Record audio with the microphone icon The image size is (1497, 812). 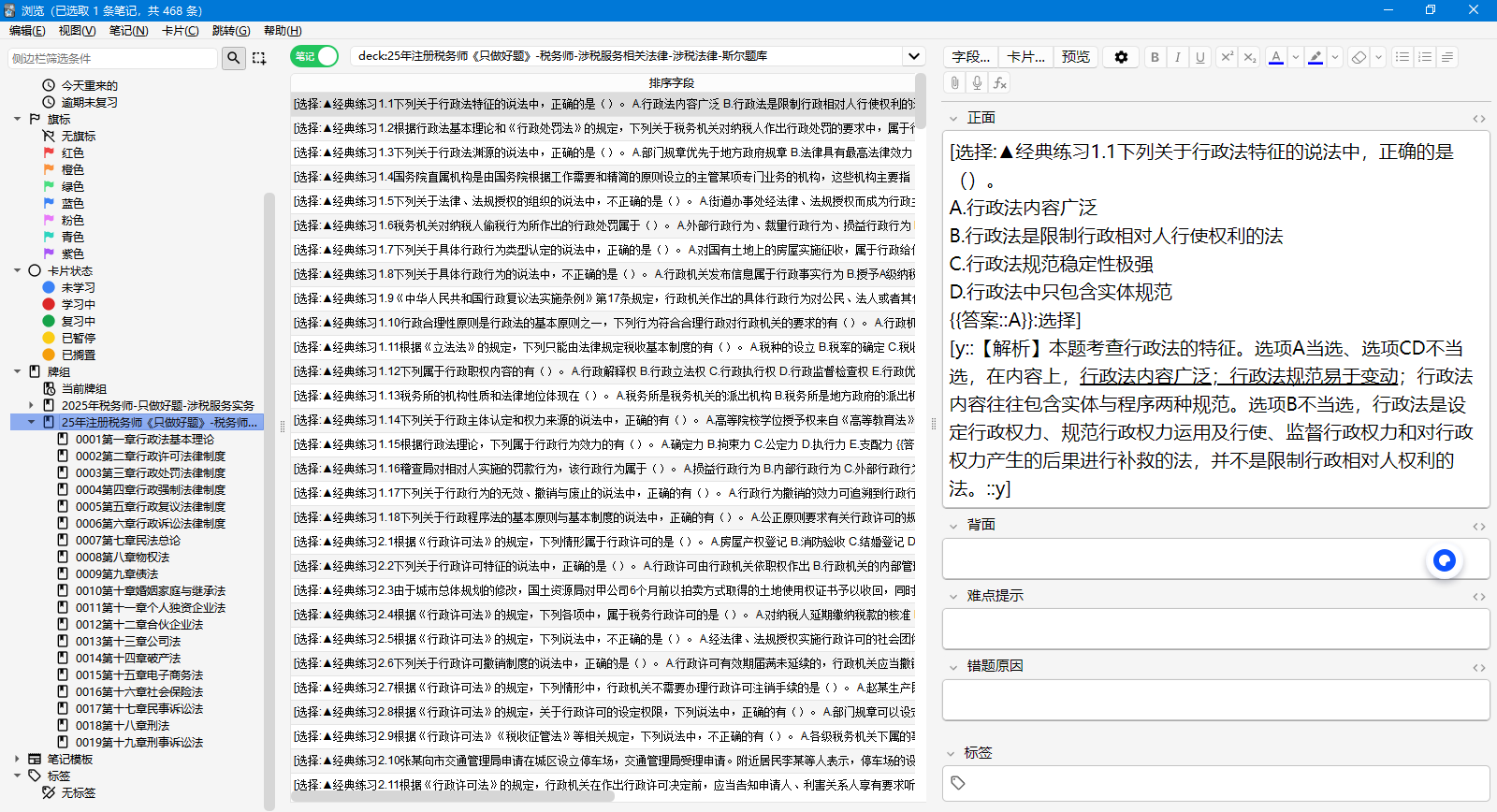coord(977,83)
